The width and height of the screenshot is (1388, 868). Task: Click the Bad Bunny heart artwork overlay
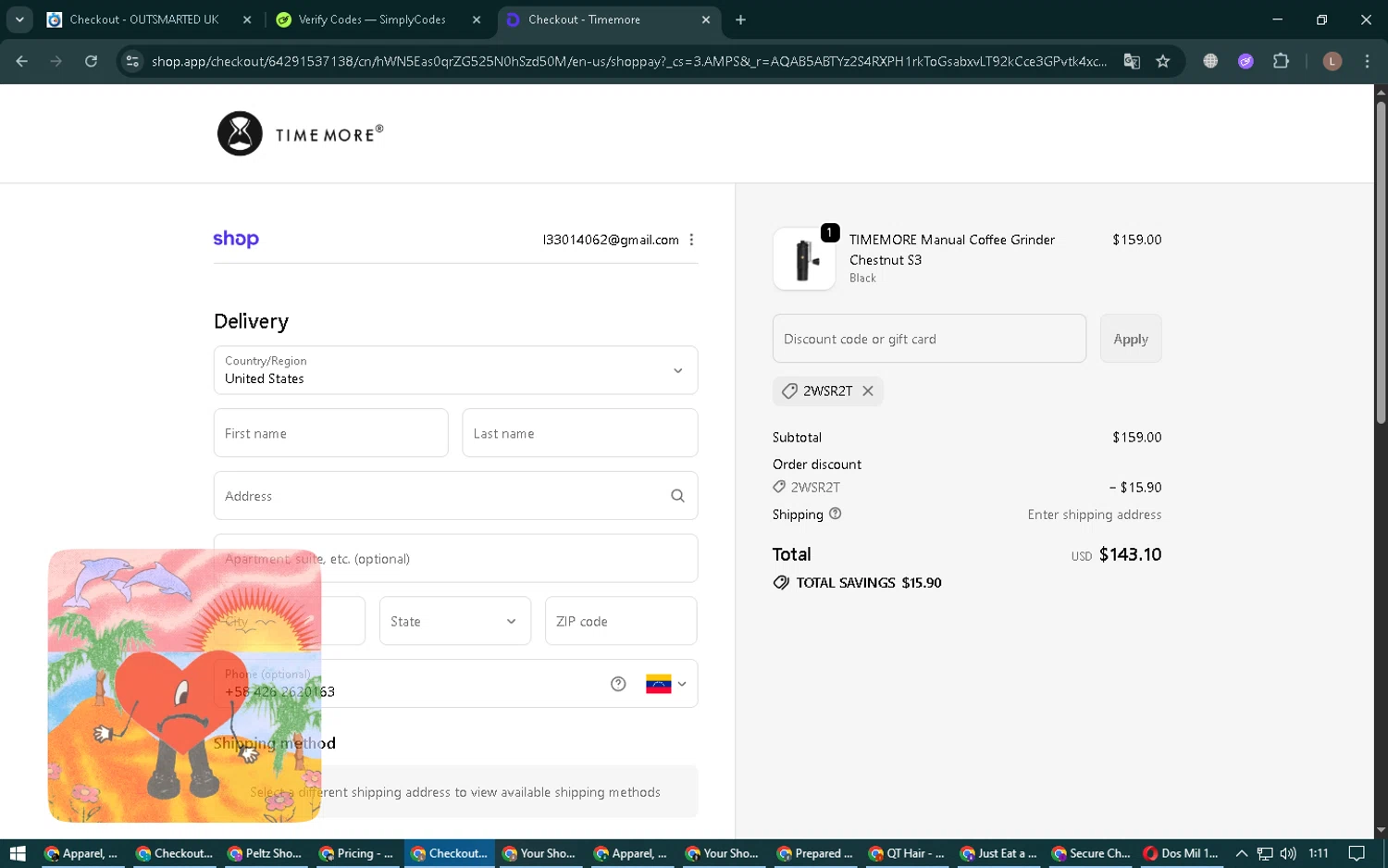tap(184, 686)
